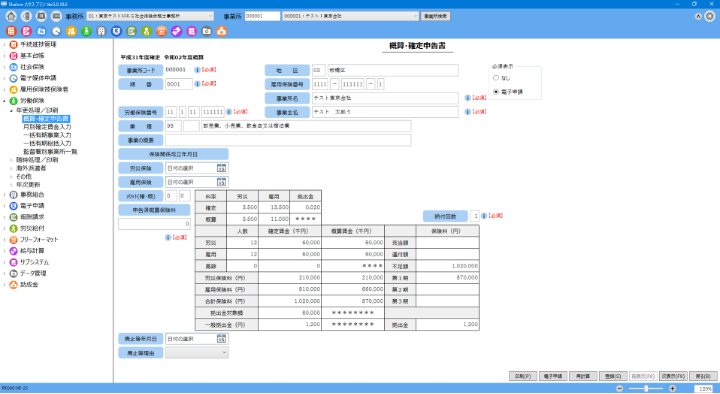This screenshot has height=394, width=720.
Task: Open the blue 社会保険 toolbar icon
Action: click(x=41, y=31)
